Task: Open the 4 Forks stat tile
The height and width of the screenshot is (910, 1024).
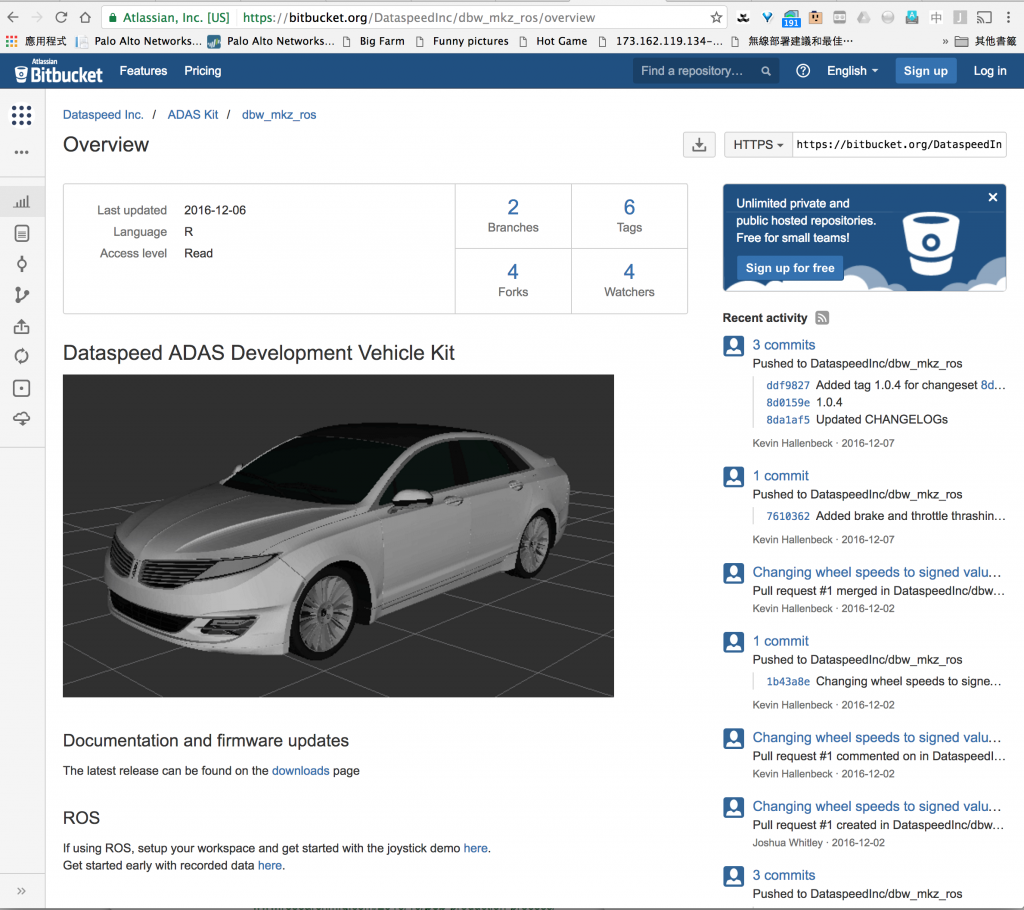Action: click(x=513, y=281)
